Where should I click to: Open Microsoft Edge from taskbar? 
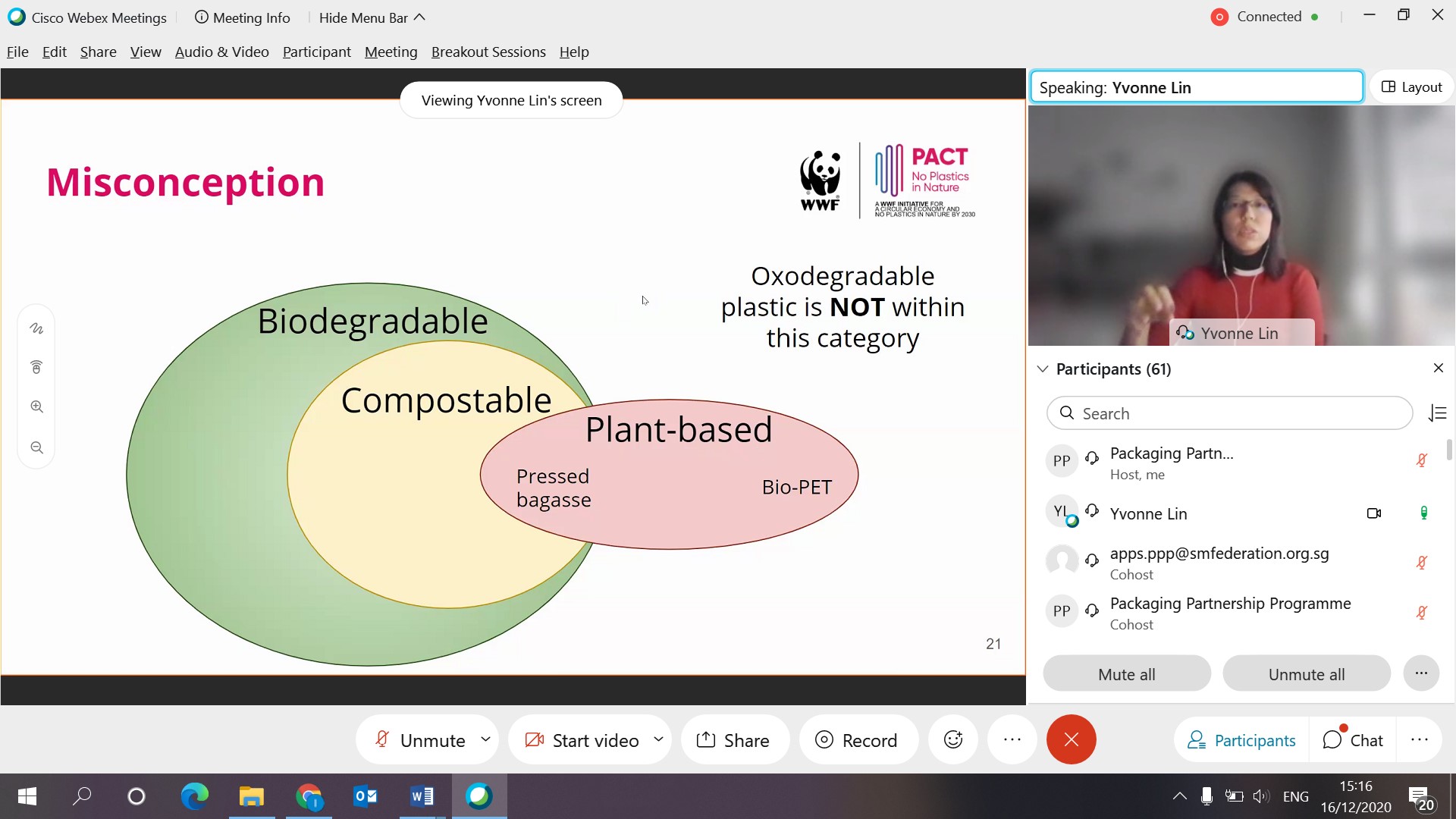click(194, 796)
